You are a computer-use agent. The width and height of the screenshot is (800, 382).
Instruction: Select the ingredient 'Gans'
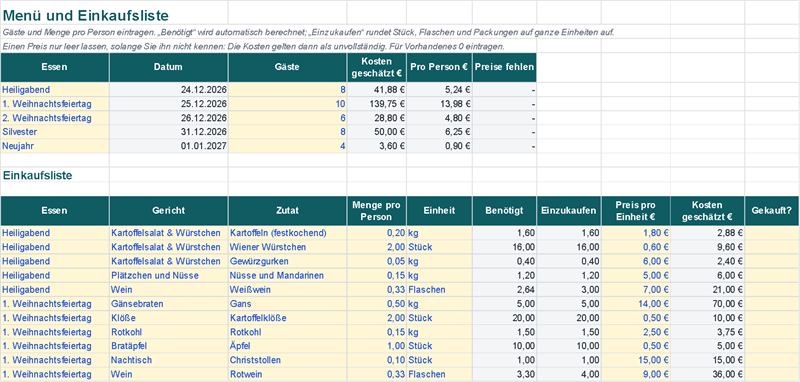287,304
